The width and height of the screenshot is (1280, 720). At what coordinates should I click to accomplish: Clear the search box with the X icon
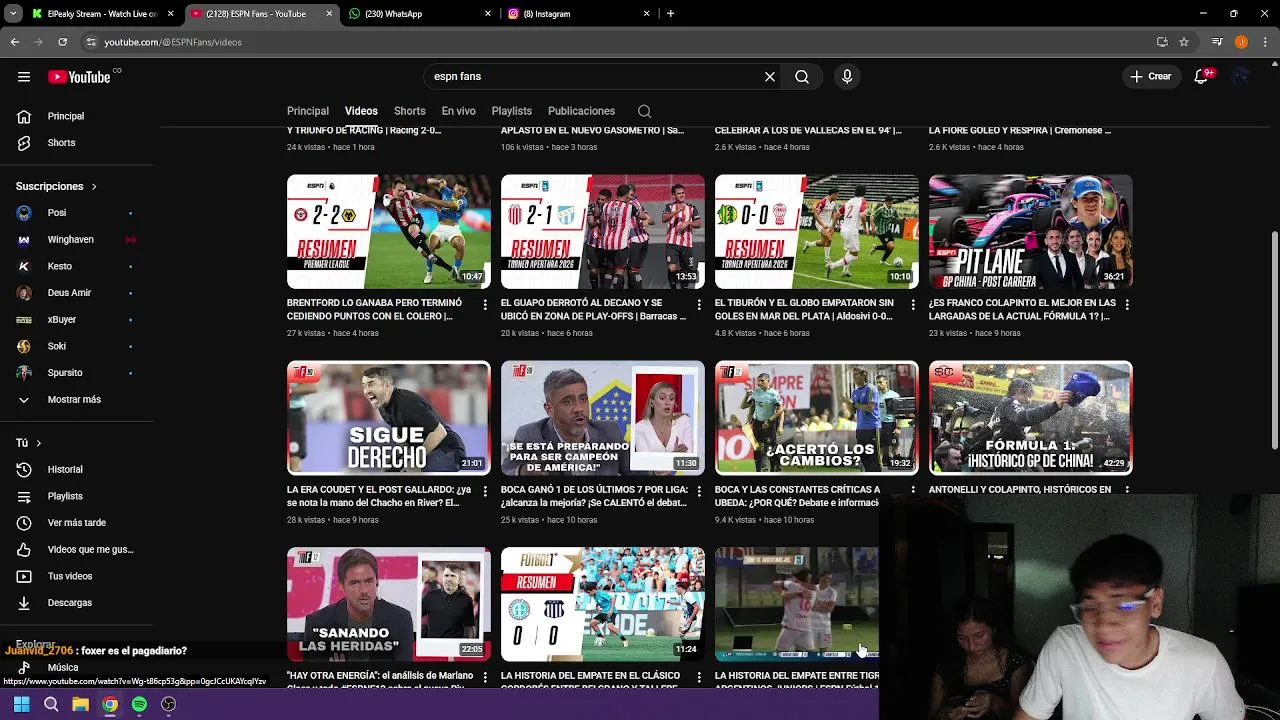[770, 76]
